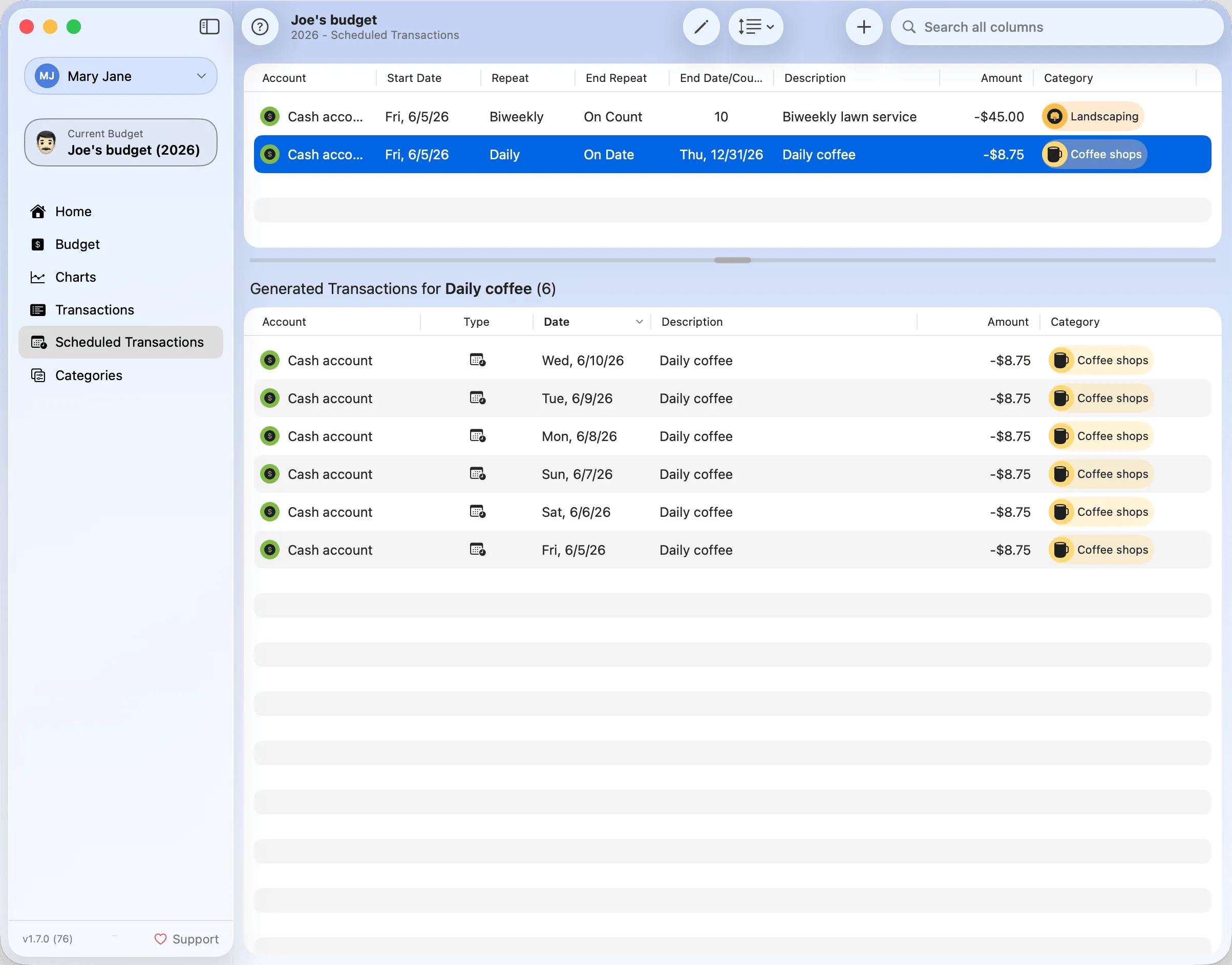Screen dimensions: 1232x965
Task: Adjust the split pane divider handle
Action: [x=732, y=260]
